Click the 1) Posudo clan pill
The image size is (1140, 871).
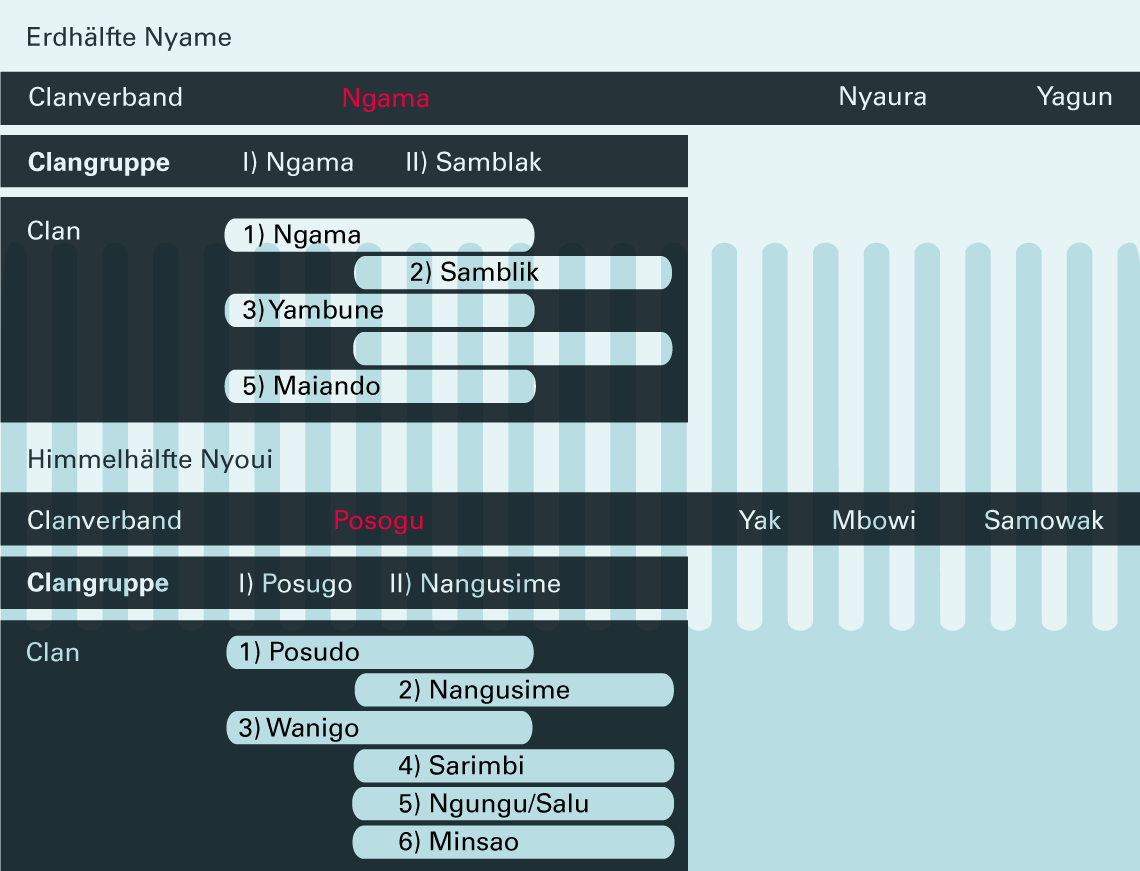(379, 653)
